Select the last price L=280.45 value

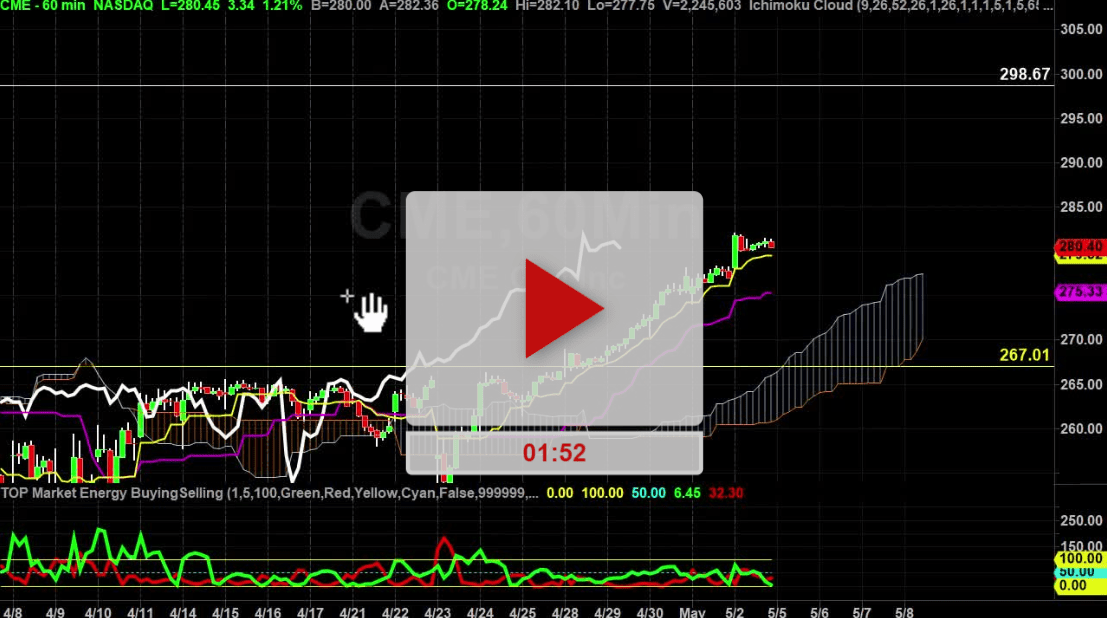(191, 6)
